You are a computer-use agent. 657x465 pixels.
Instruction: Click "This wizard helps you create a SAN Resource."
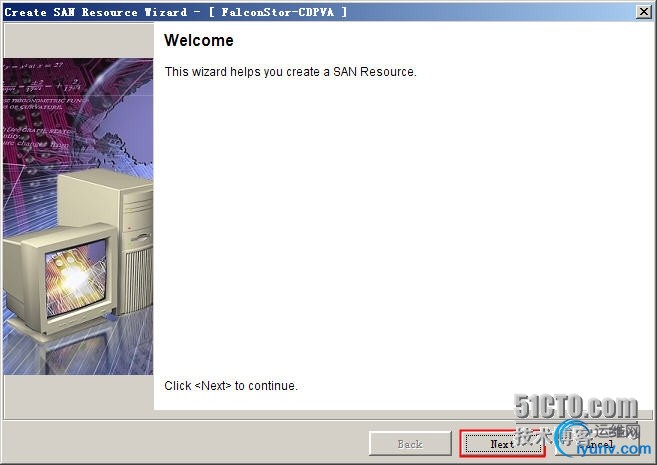(x=290, y=72)
